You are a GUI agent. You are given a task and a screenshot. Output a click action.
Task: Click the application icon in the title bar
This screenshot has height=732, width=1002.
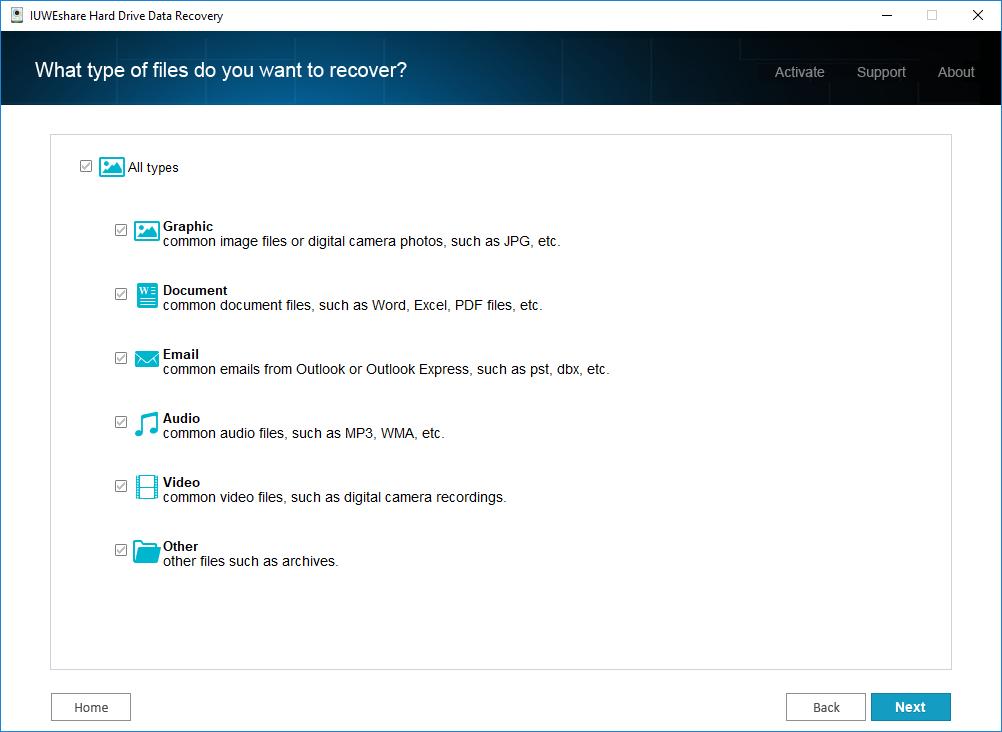(14, 15)
